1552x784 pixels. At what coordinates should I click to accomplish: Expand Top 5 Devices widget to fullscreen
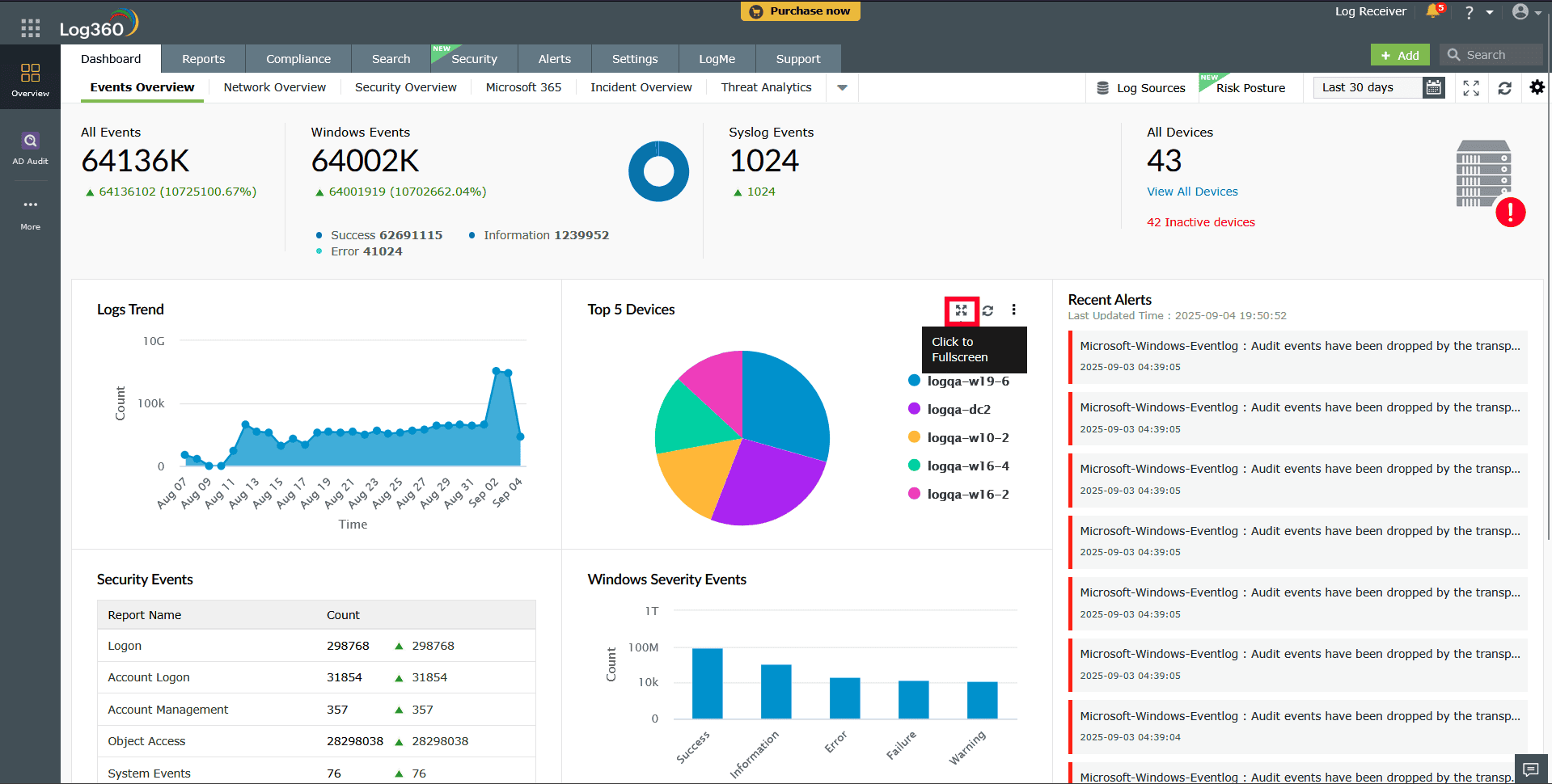(x=961, y=310)
